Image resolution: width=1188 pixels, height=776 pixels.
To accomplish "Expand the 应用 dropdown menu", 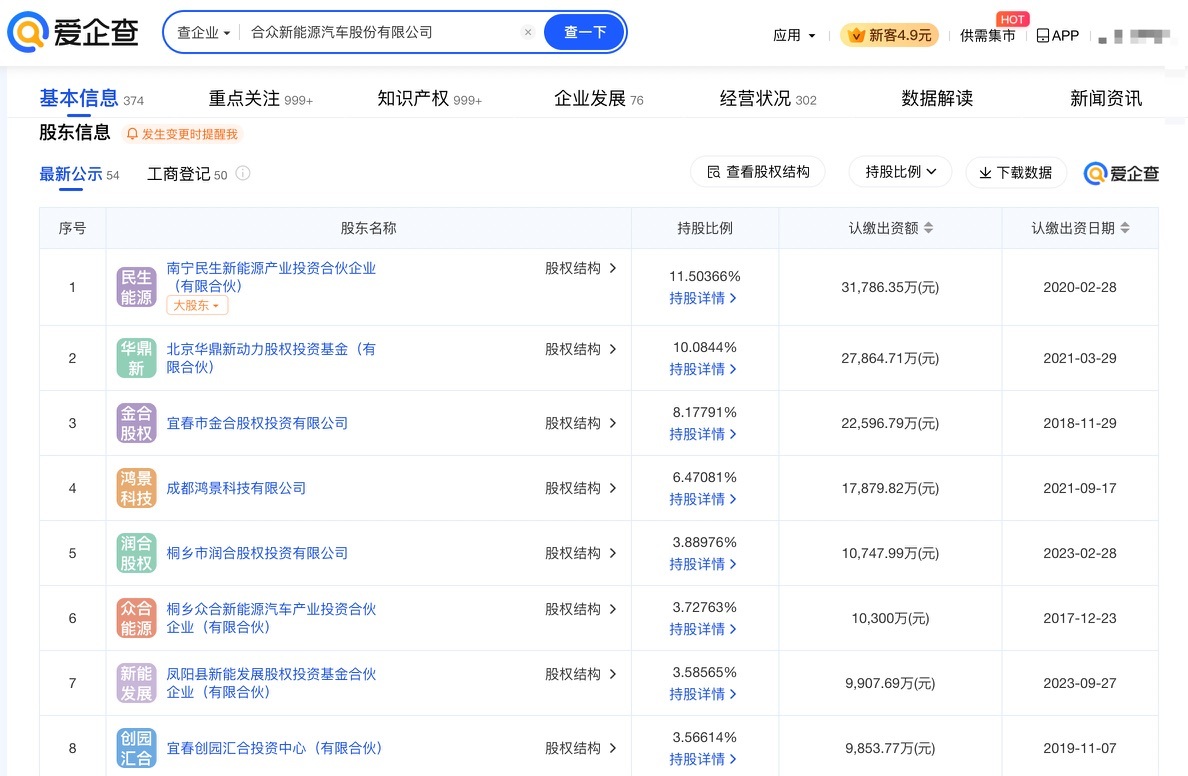I will (794, 35).
